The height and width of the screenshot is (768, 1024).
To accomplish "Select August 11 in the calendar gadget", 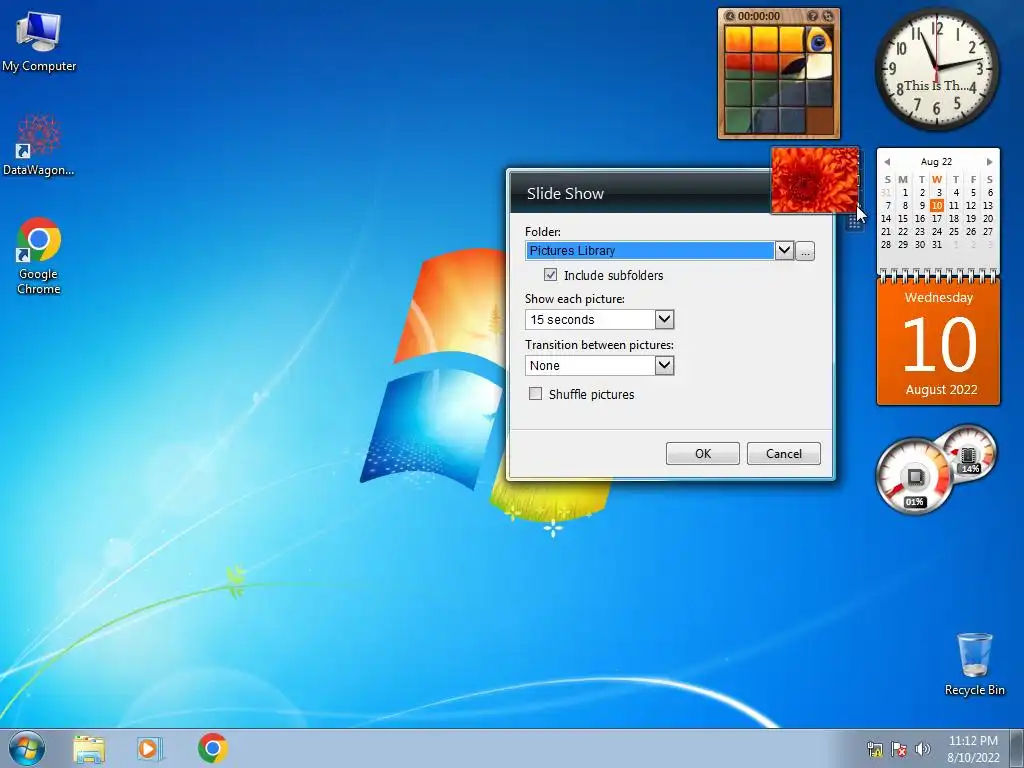I will pyautogui.click(x=953, y=206).
